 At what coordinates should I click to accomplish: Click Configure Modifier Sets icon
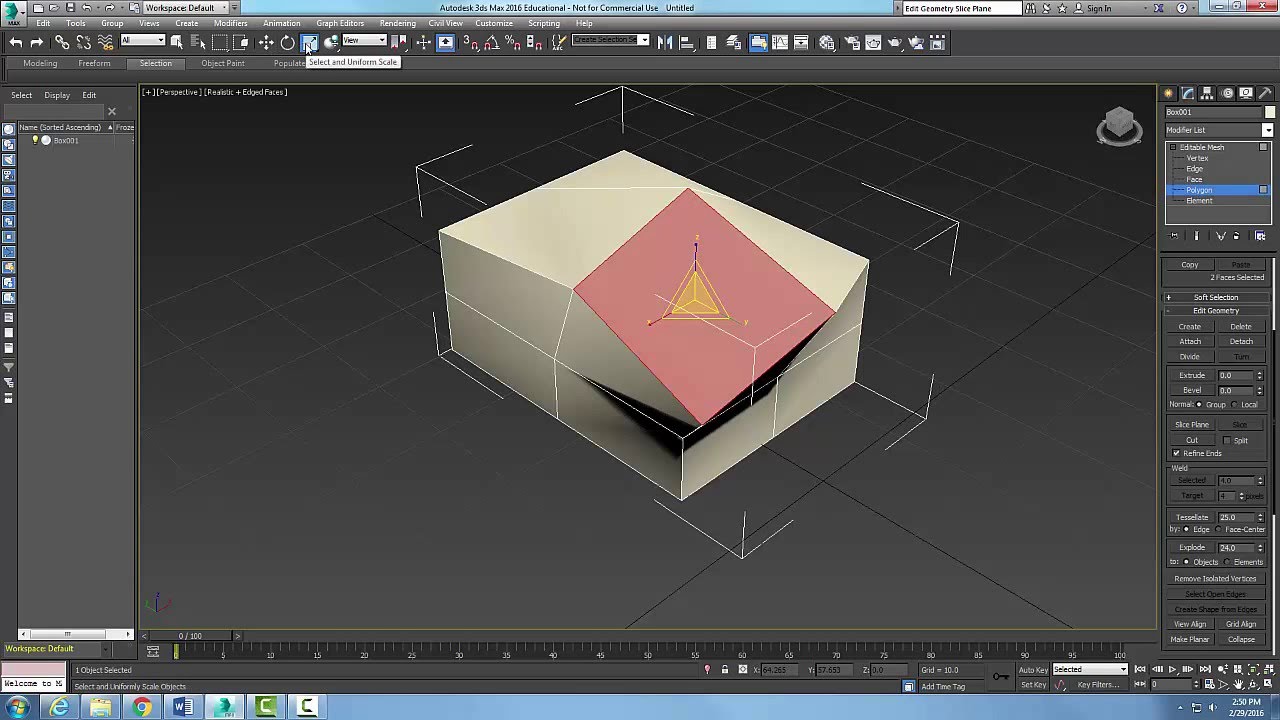[x=1260, y=236]
